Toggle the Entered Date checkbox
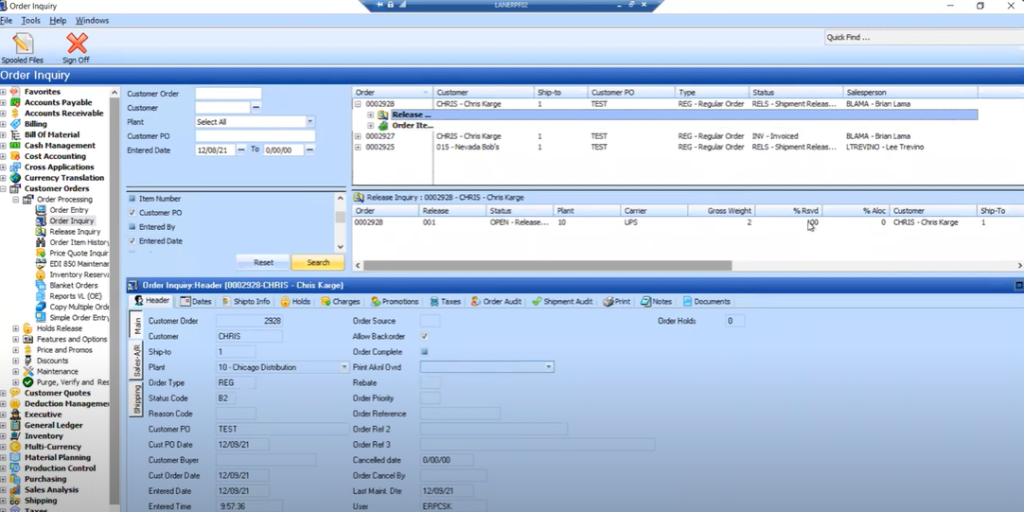Viewport: 1024px width, 512px height. point(132,241)
